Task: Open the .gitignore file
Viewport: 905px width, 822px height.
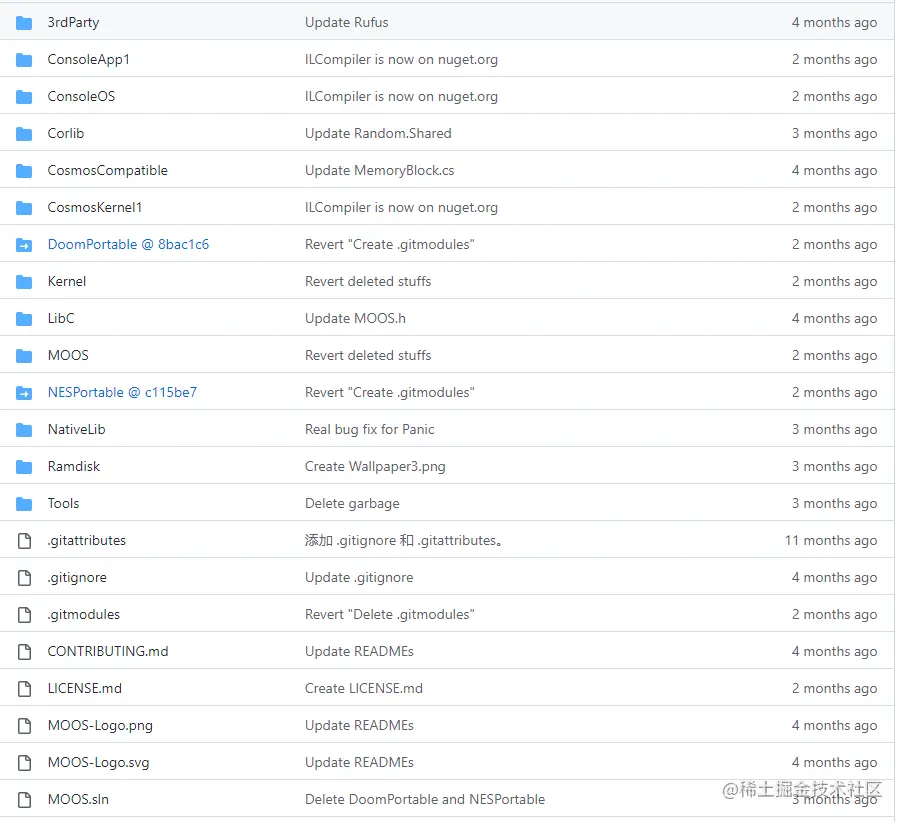Action: point(77,577)
